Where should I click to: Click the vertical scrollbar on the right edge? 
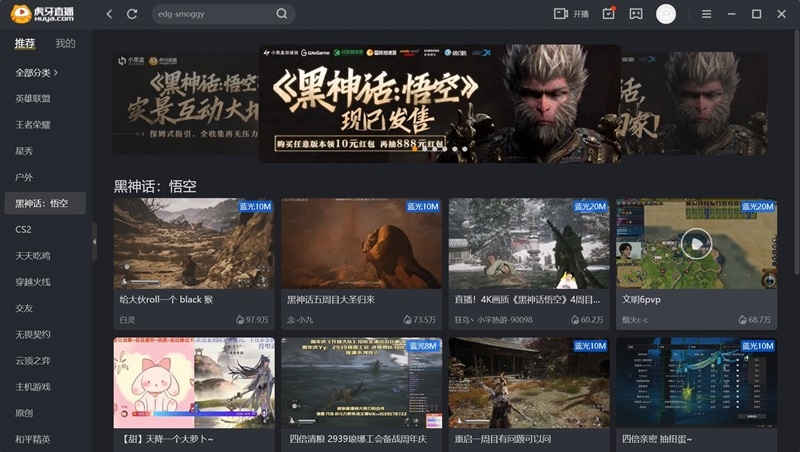point(796,153)
